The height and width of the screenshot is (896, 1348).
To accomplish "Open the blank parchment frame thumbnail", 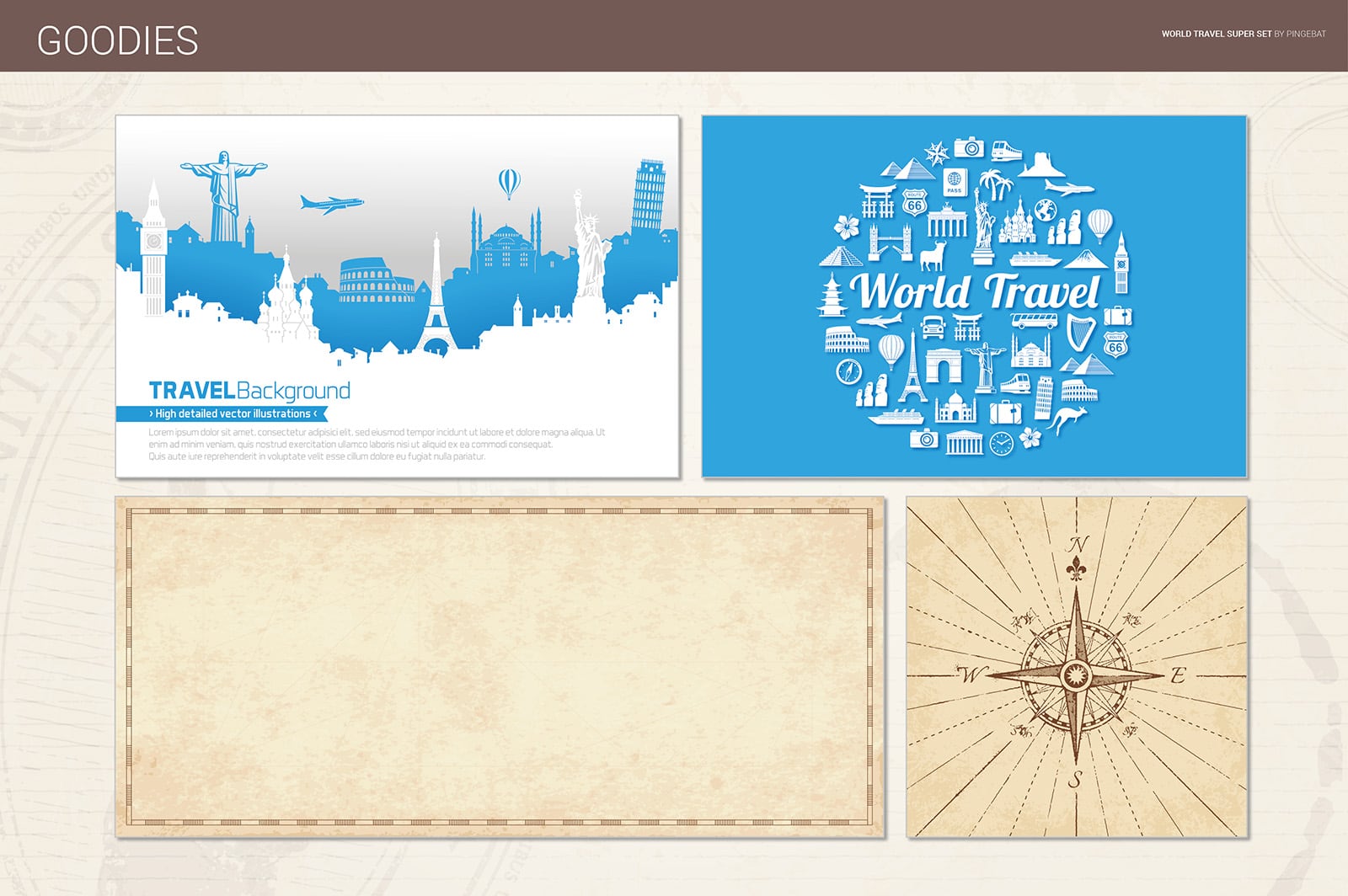I will [500, 667].
